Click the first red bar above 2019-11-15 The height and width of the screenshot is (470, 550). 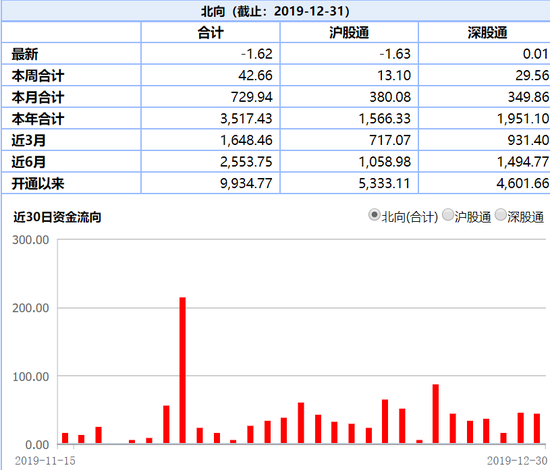[x=65, y=438]
